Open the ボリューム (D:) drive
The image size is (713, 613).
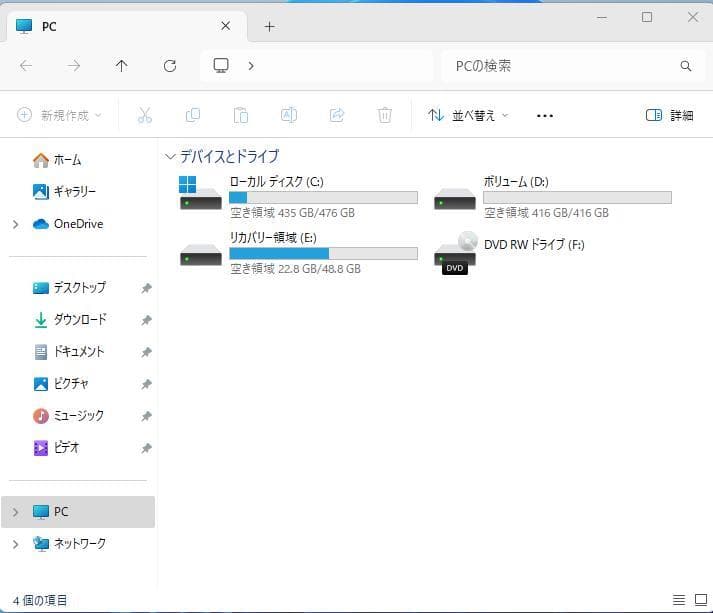pos(516,182)
